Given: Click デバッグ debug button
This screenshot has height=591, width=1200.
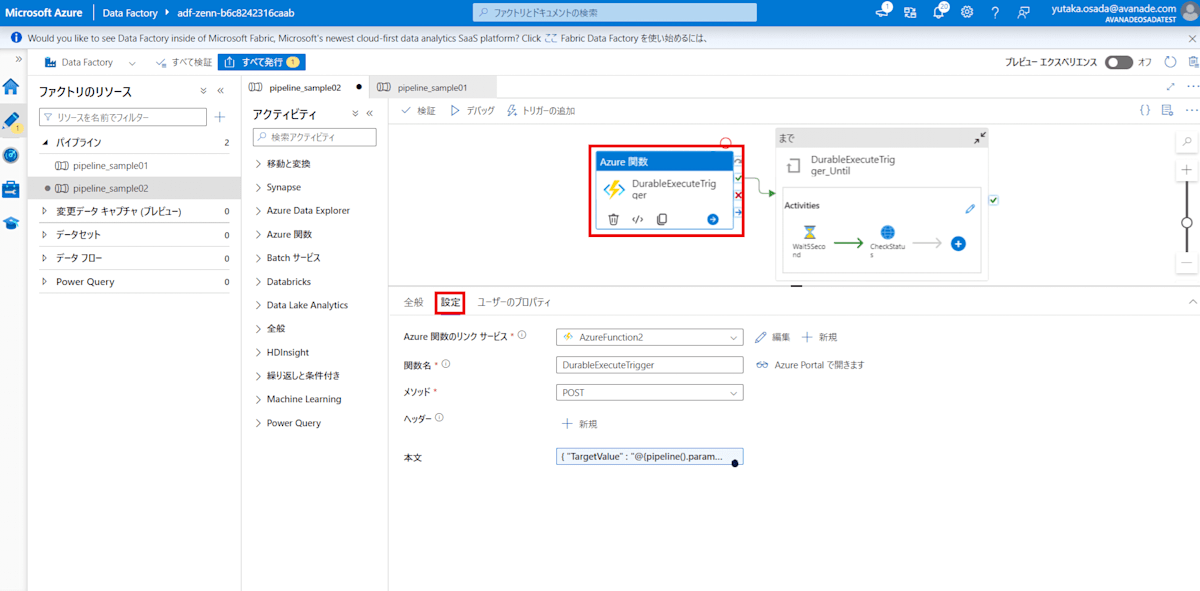Looking at the screenshot, I should click(472, 110).
